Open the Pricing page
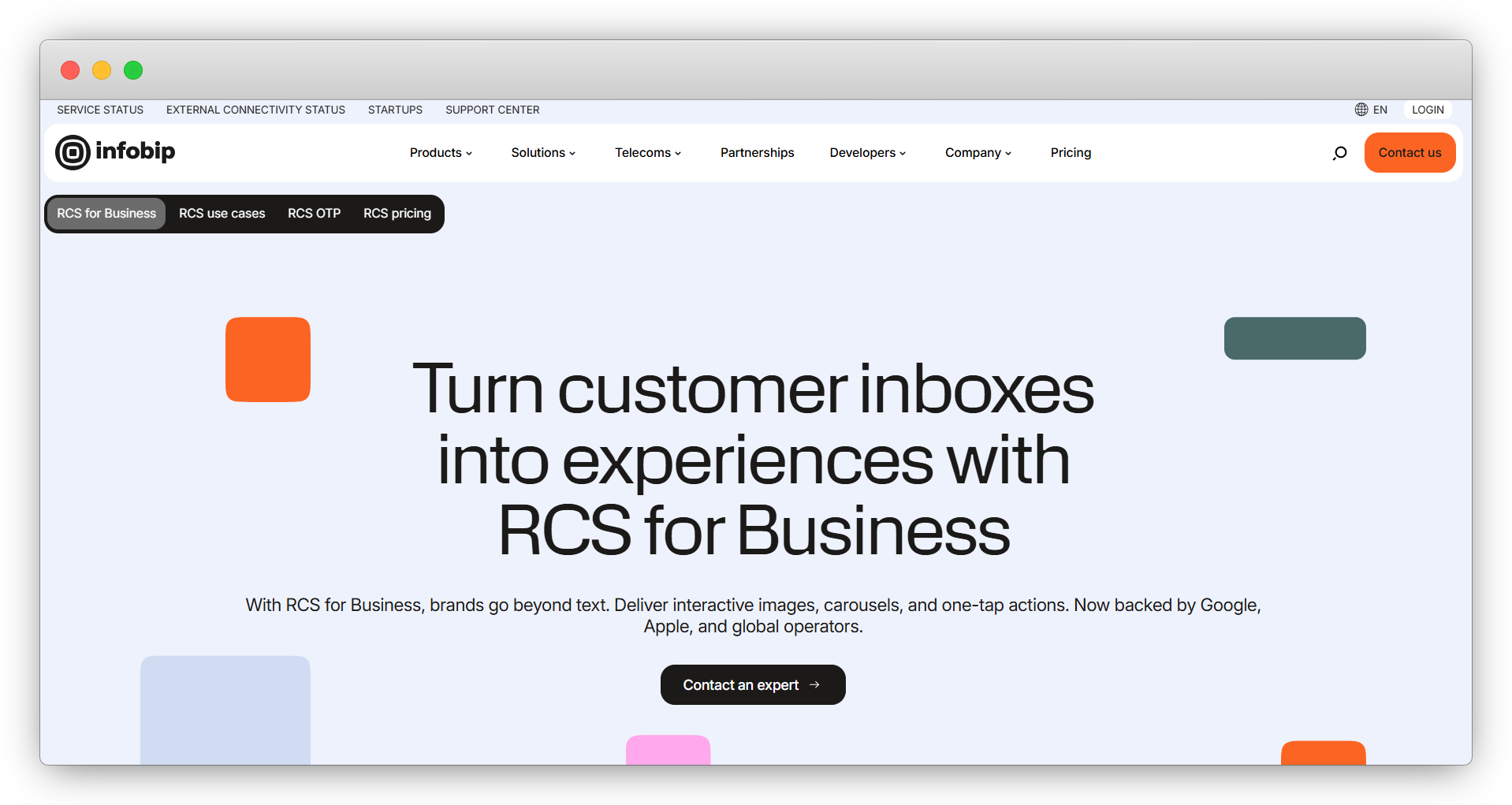Viewport: 1512px width, 805px height. click(x=1071, y=153)
